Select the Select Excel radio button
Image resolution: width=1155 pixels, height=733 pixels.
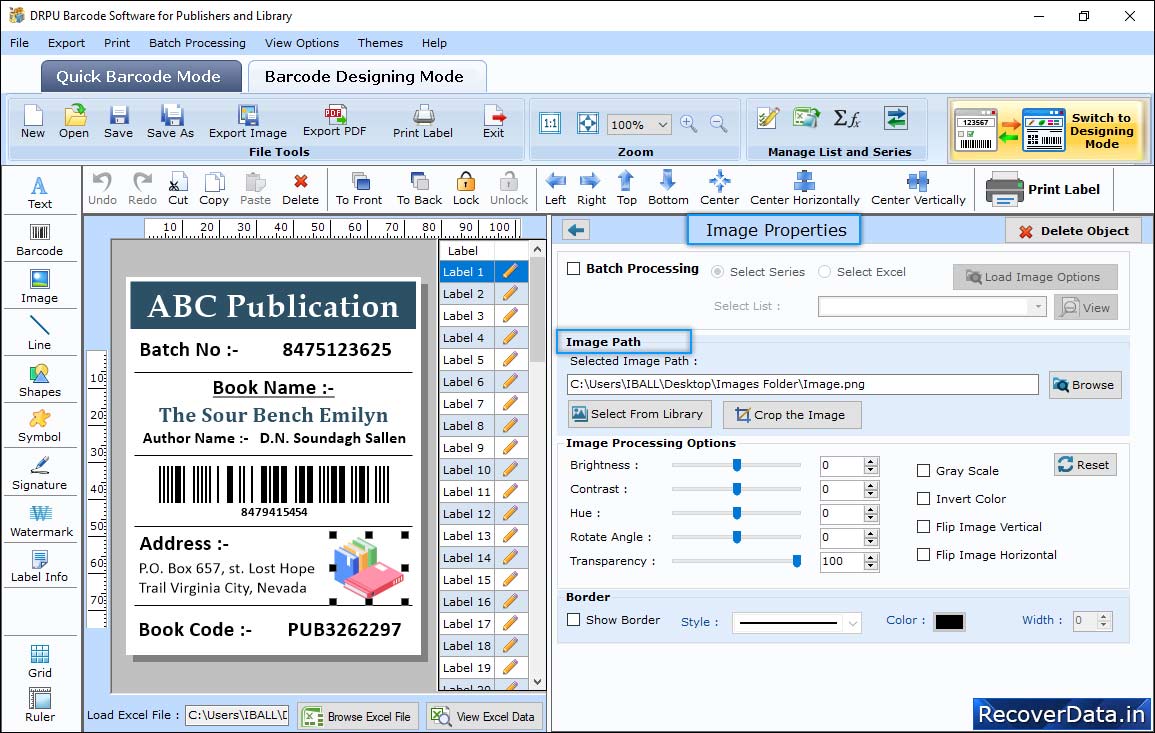824,272
